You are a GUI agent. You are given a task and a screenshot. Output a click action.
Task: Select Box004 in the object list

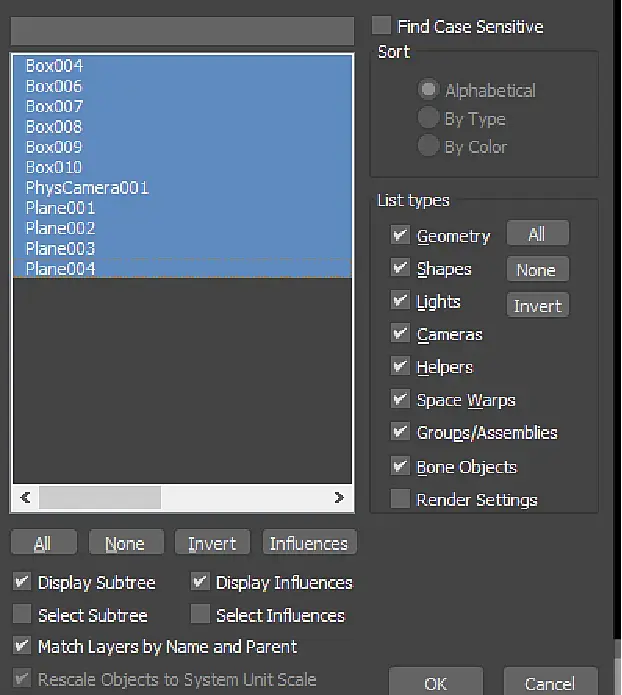click(55, 66)
